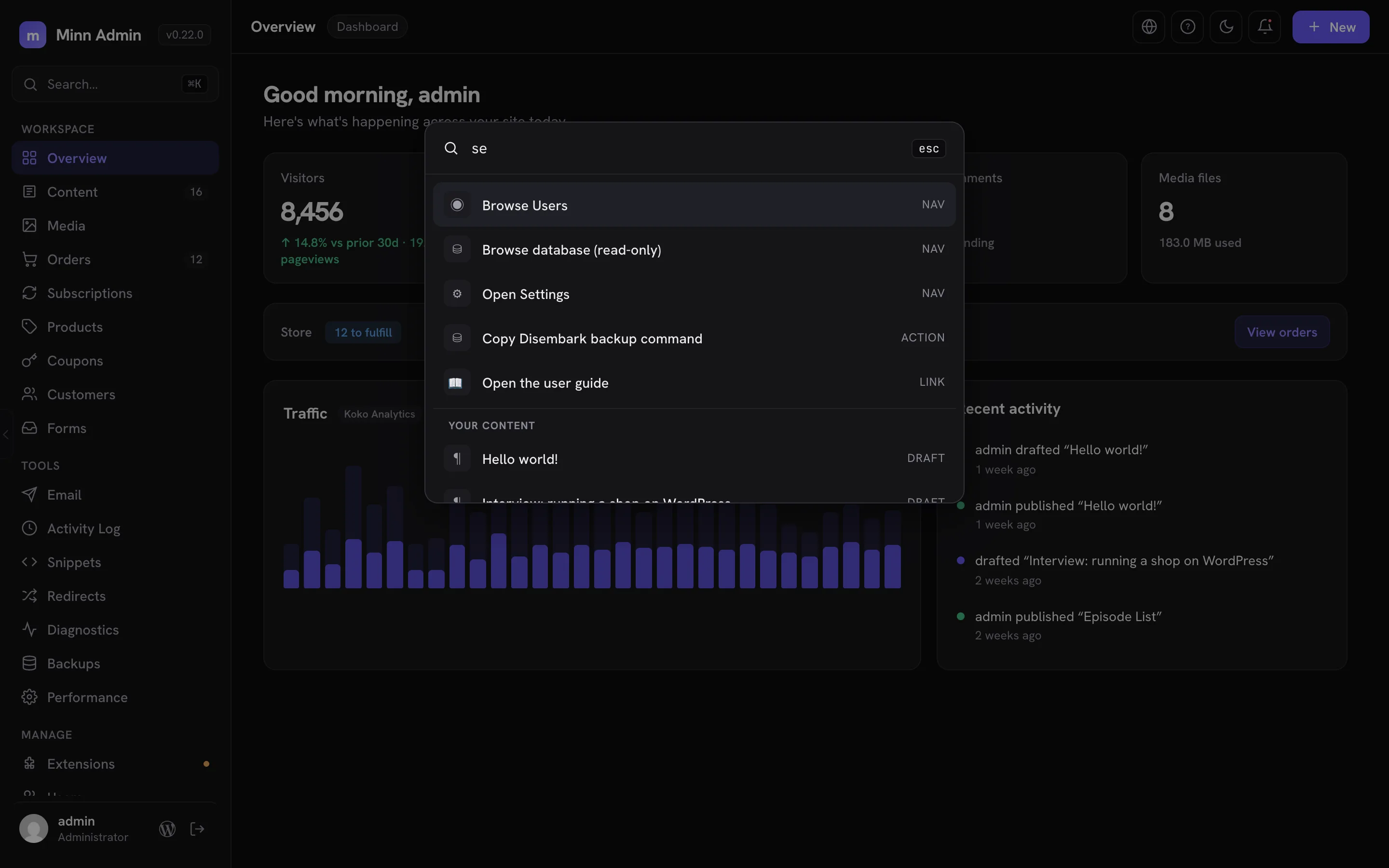Open the user guide link result
Viewport: 1389px width, 868px height.
(694, 382)
